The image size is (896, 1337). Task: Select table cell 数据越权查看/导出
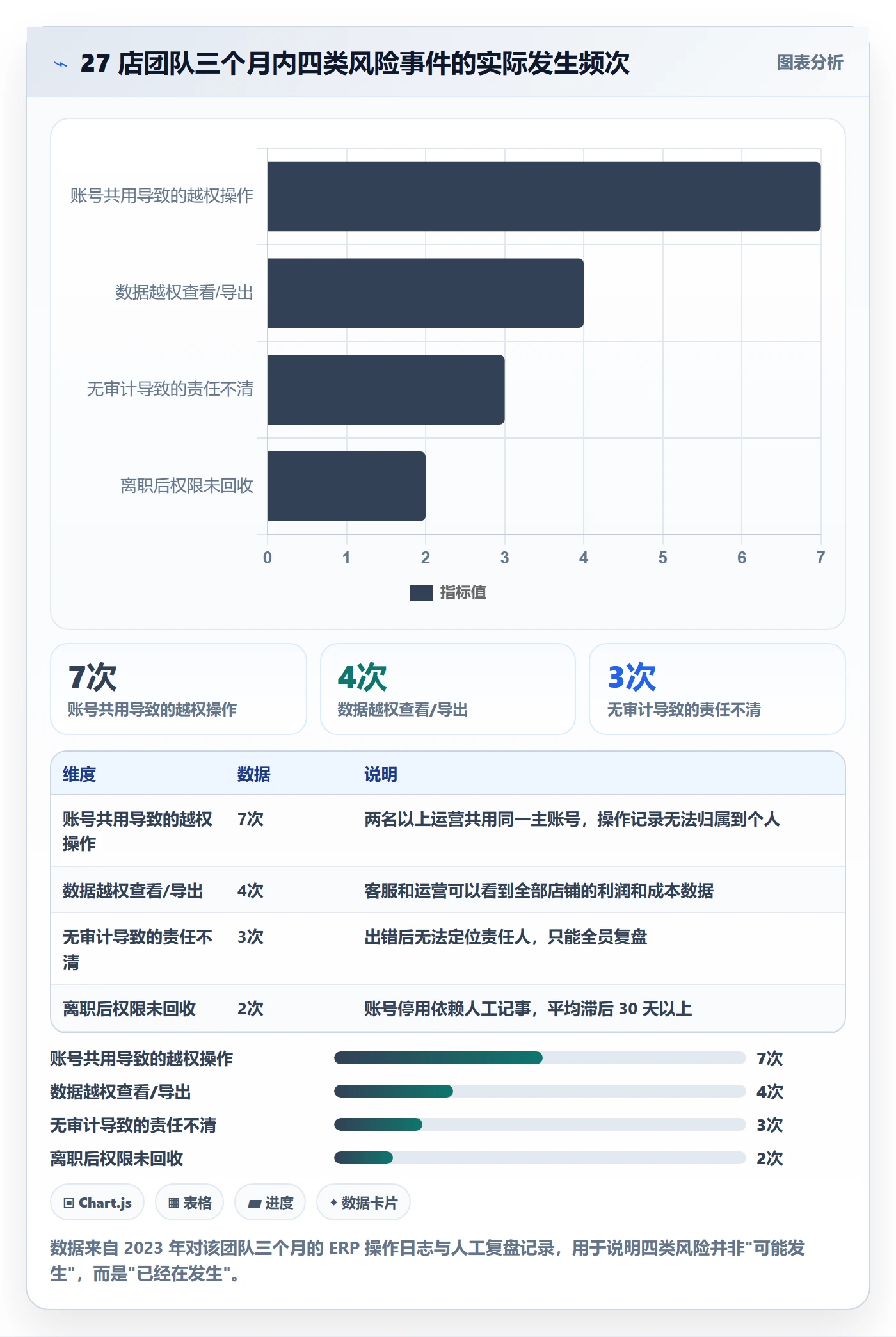tap(133, 891)
